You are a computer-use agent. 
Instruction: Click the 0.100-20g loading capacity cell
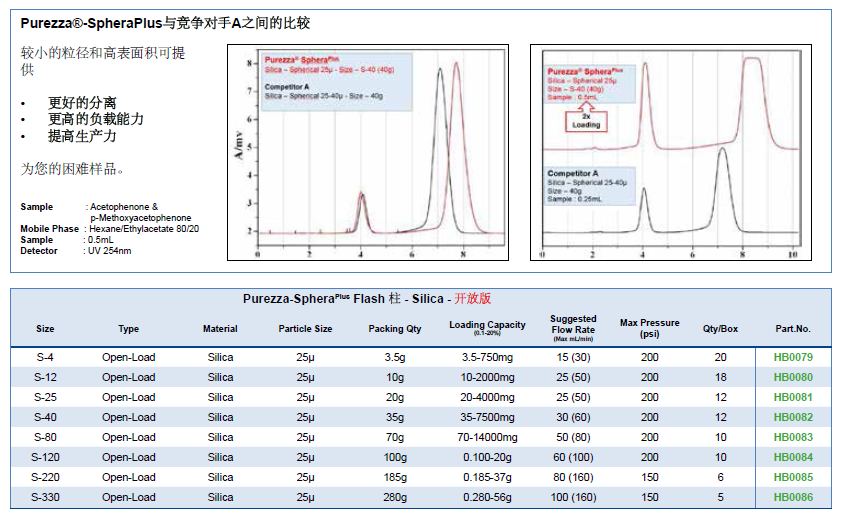pyautogui.click(x=487, y=457)
